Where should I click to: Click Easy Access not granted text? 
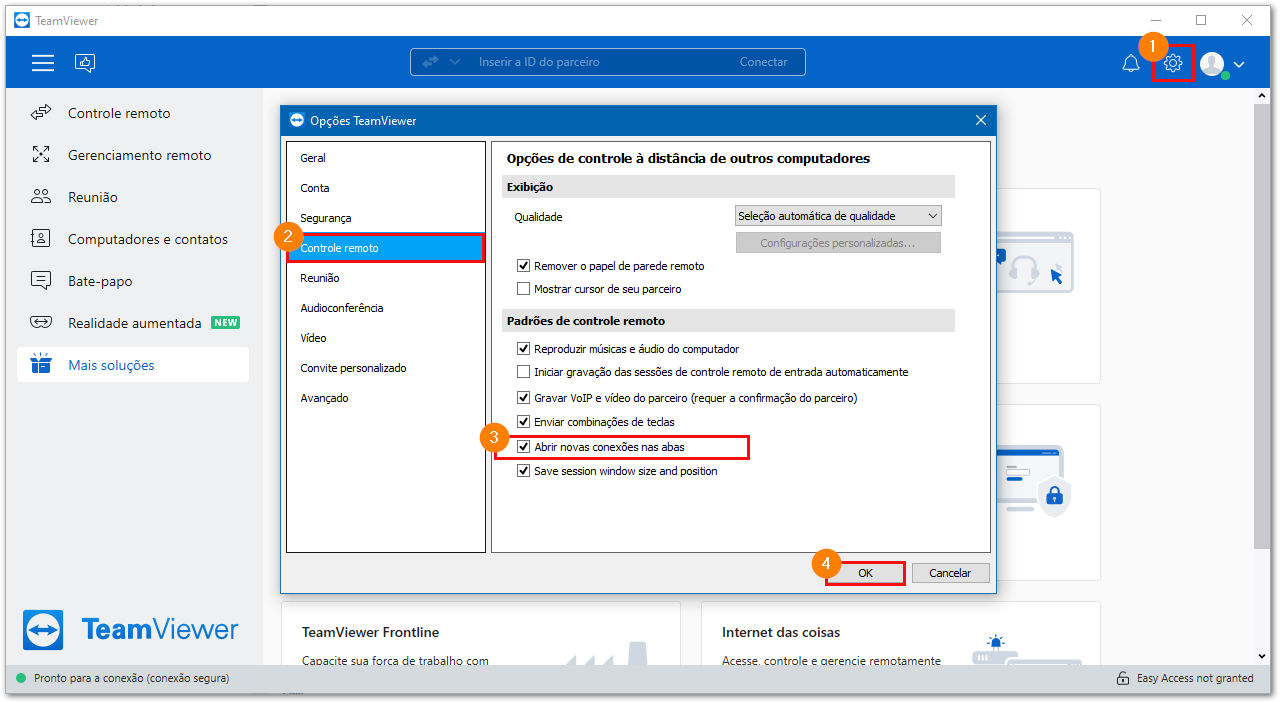pos(1195,678)
